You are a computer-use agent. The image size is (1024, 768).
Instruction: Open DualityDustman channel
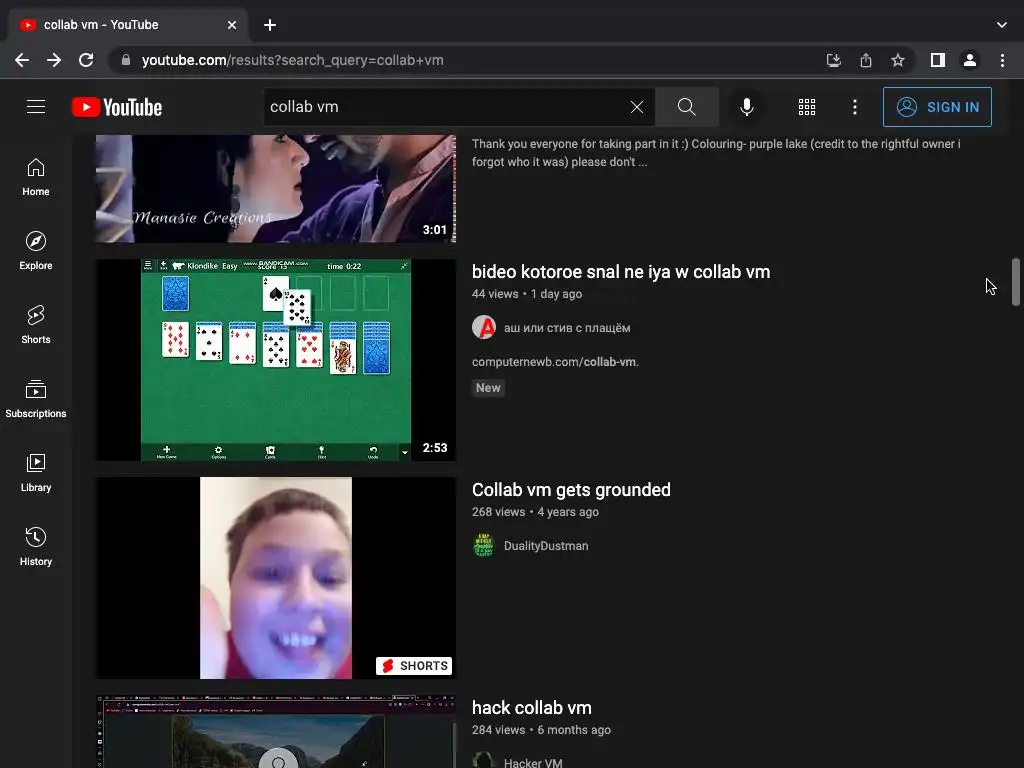click(546, 546)
